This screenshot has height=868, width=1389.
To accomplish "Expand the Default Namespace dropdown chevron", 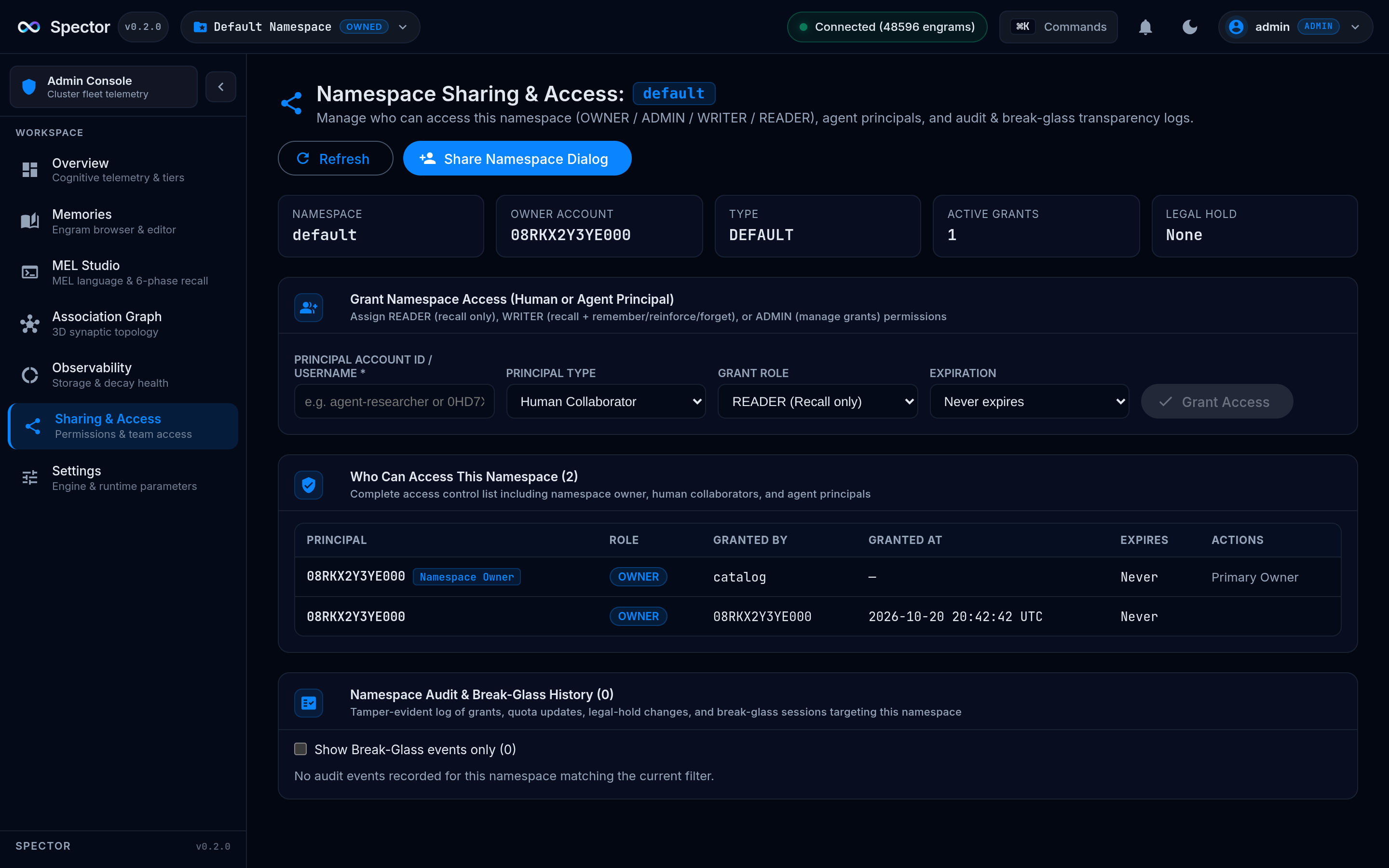I will [403, 27].
